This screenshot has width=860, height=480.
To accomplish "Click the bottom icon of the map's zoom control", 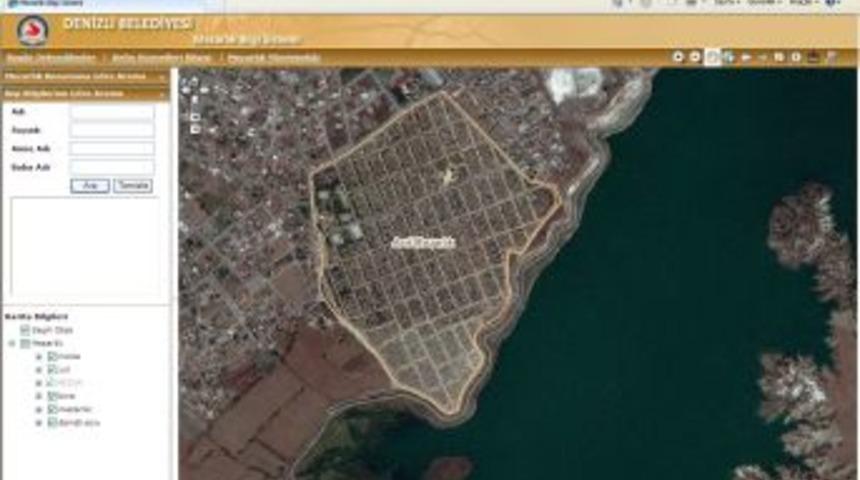I will coord(195,129).
